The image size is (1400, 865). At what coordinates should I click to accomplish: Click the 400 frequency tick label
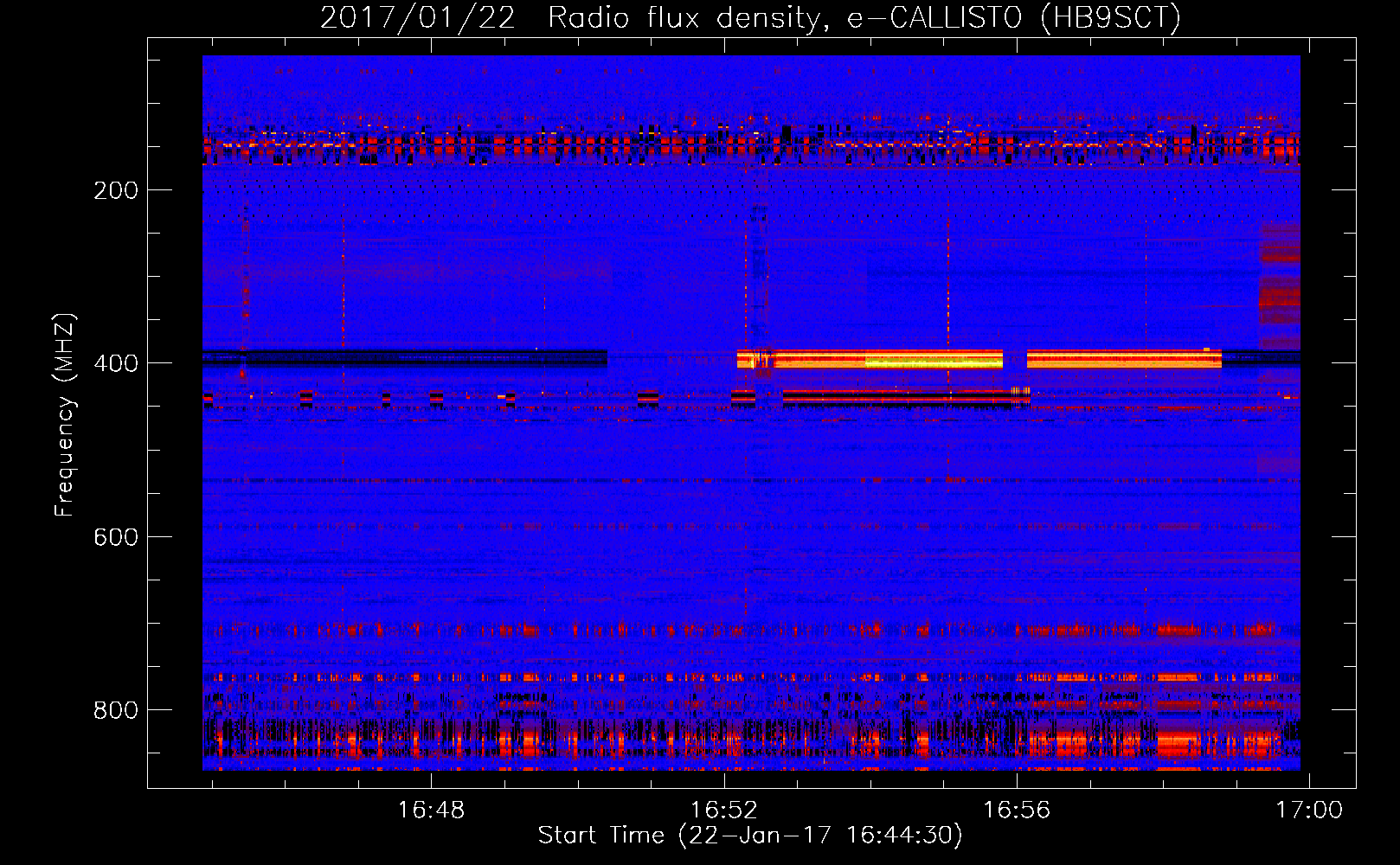coord(116,363)
